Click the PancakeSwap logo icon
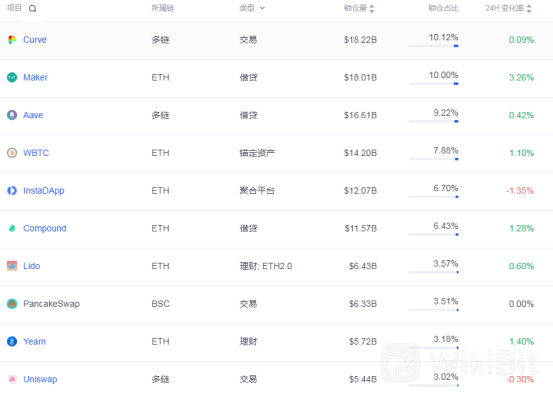Screen dimensions: 553x399 [12, 304]
